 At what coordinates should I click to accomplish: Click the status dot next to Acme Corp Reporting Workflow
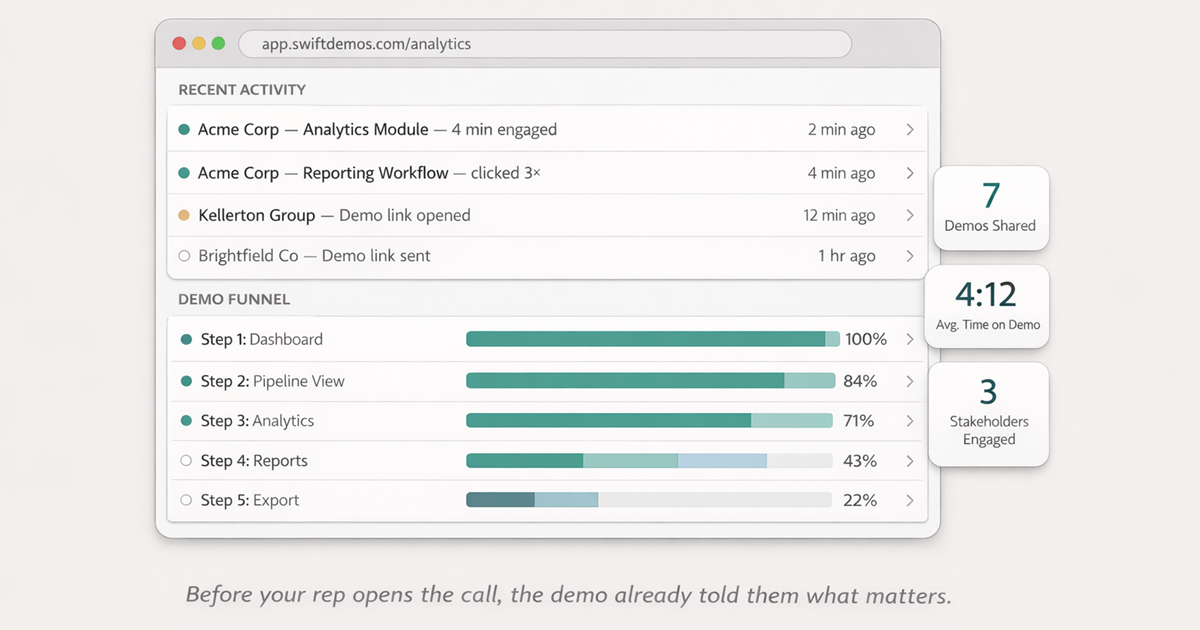coord(184,172)
